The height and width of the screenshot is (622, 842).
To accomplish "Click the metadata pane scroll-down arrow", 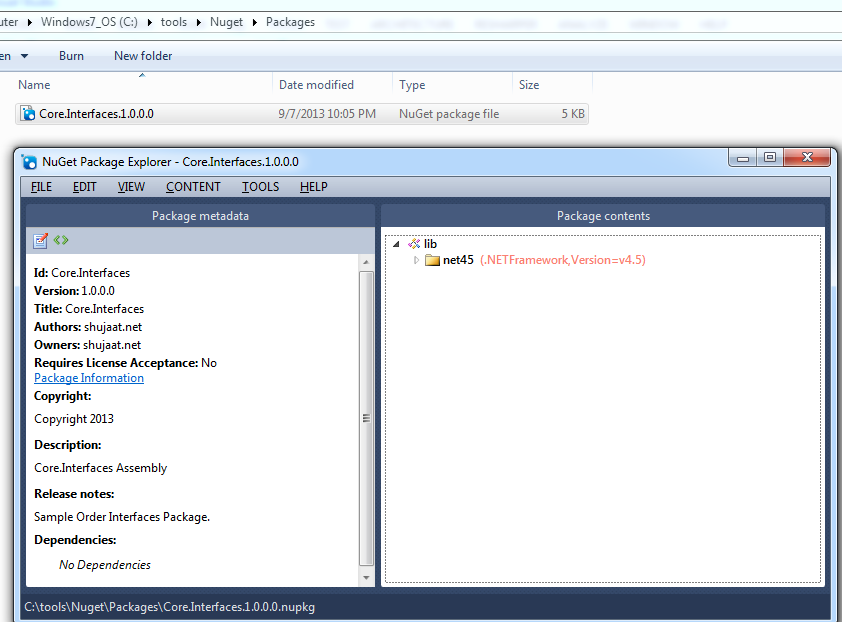I will click(367, 576).
